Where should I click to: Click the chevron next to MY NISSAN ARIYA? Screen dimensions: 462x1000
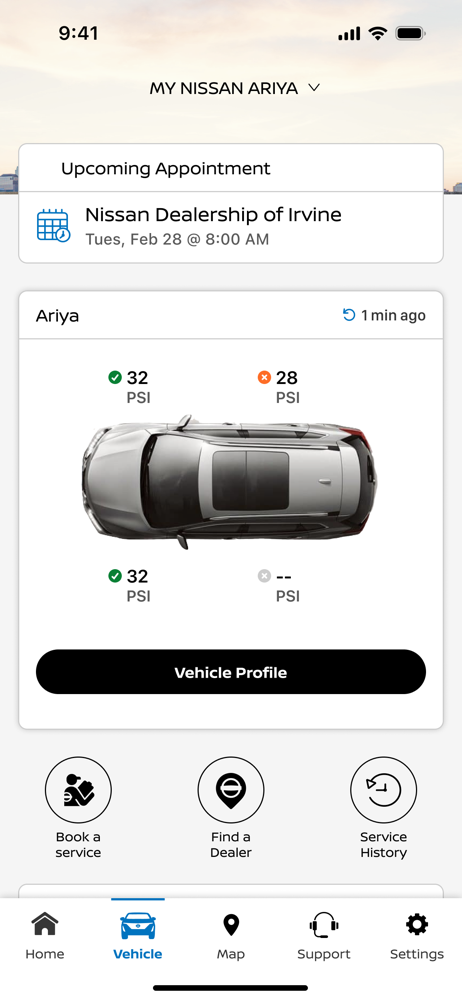coord(313,88)
